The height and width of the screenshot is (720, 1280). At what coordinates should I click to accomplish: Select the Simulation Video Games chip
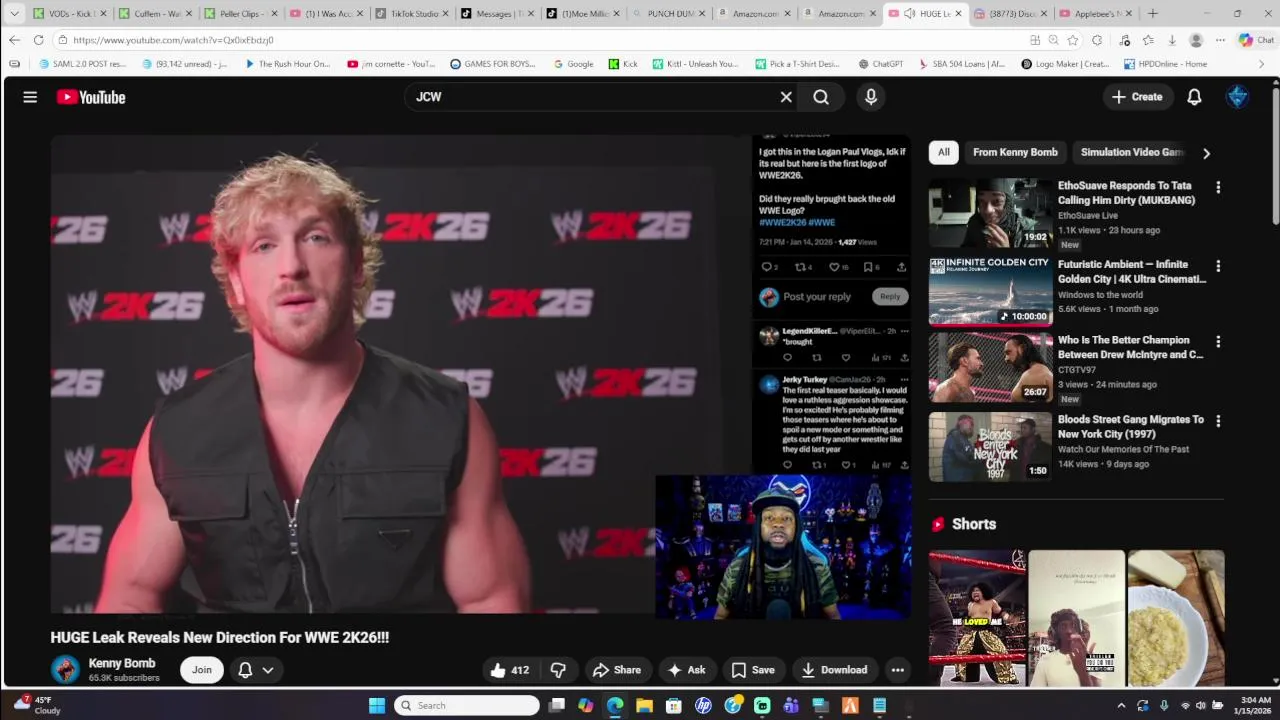(x=1132, y=152)
